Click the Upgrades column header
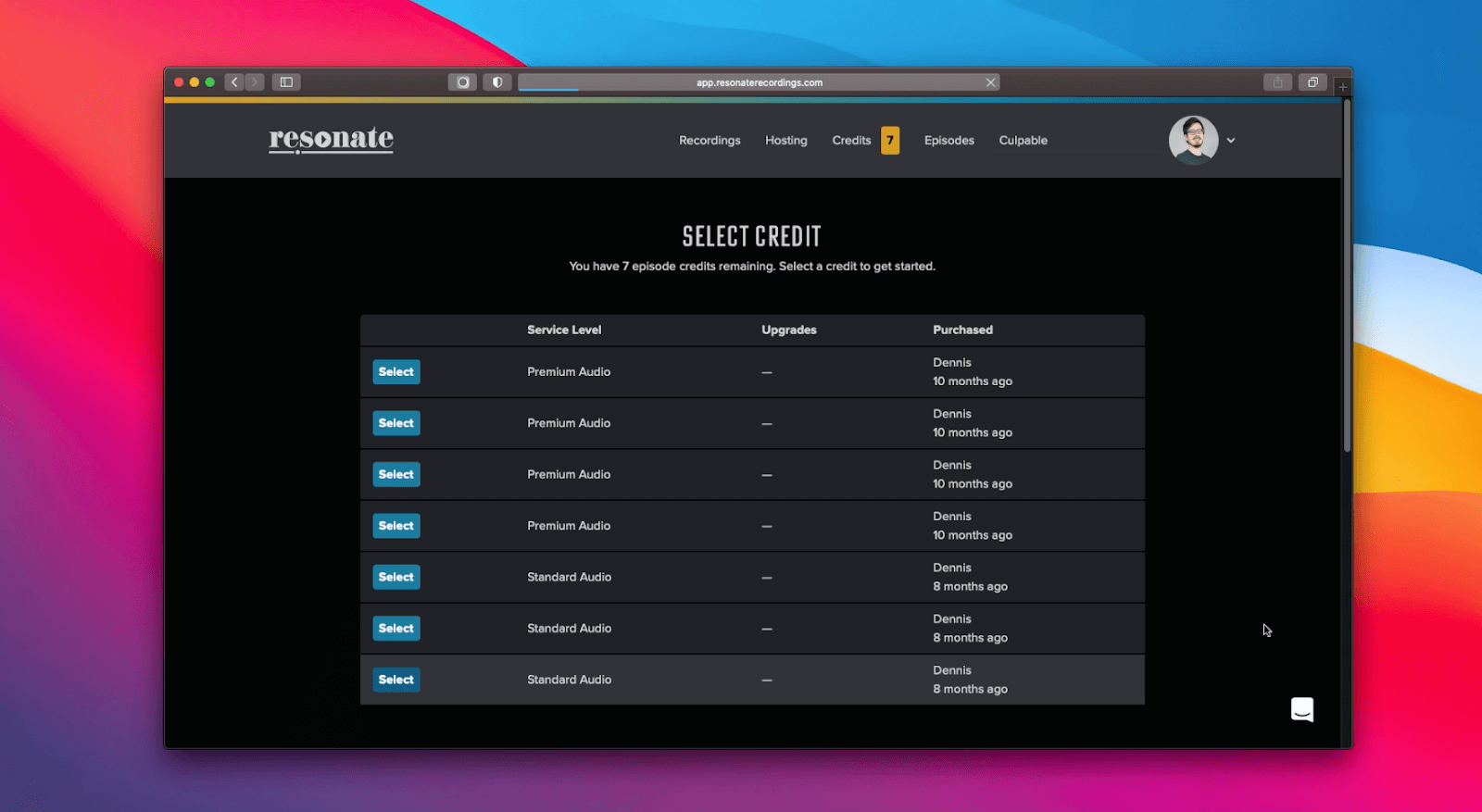The width and height of the screenshot is (1482, 812). click(789, 330)
